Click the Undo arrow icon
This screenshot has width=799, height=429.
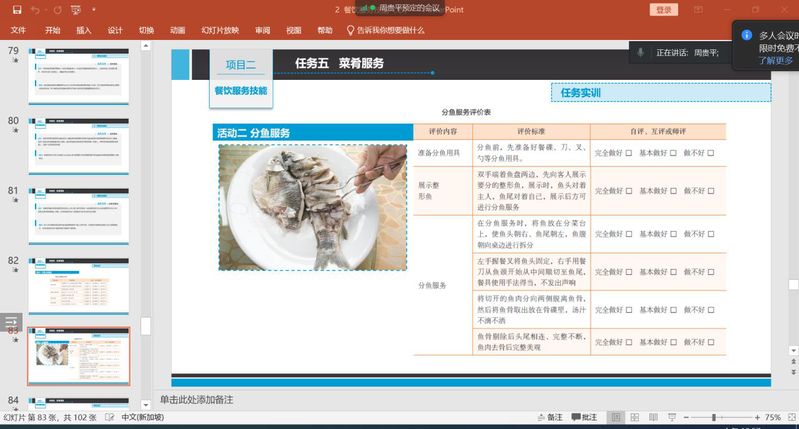35,10
